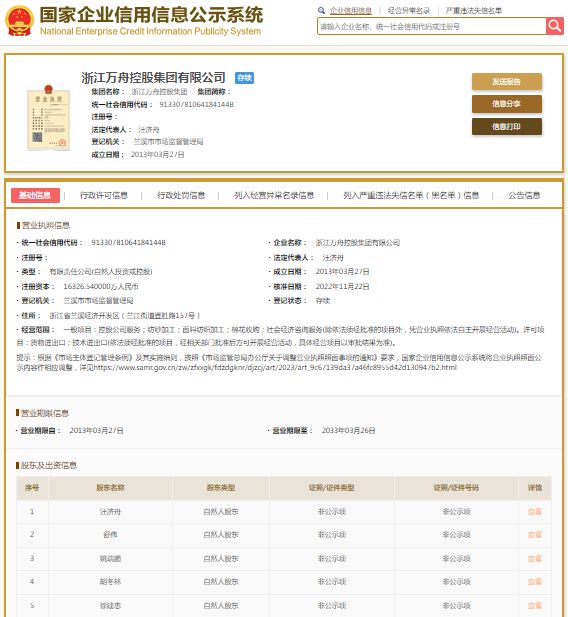Click the shareholder name in row 2

(x=110, y=534)
